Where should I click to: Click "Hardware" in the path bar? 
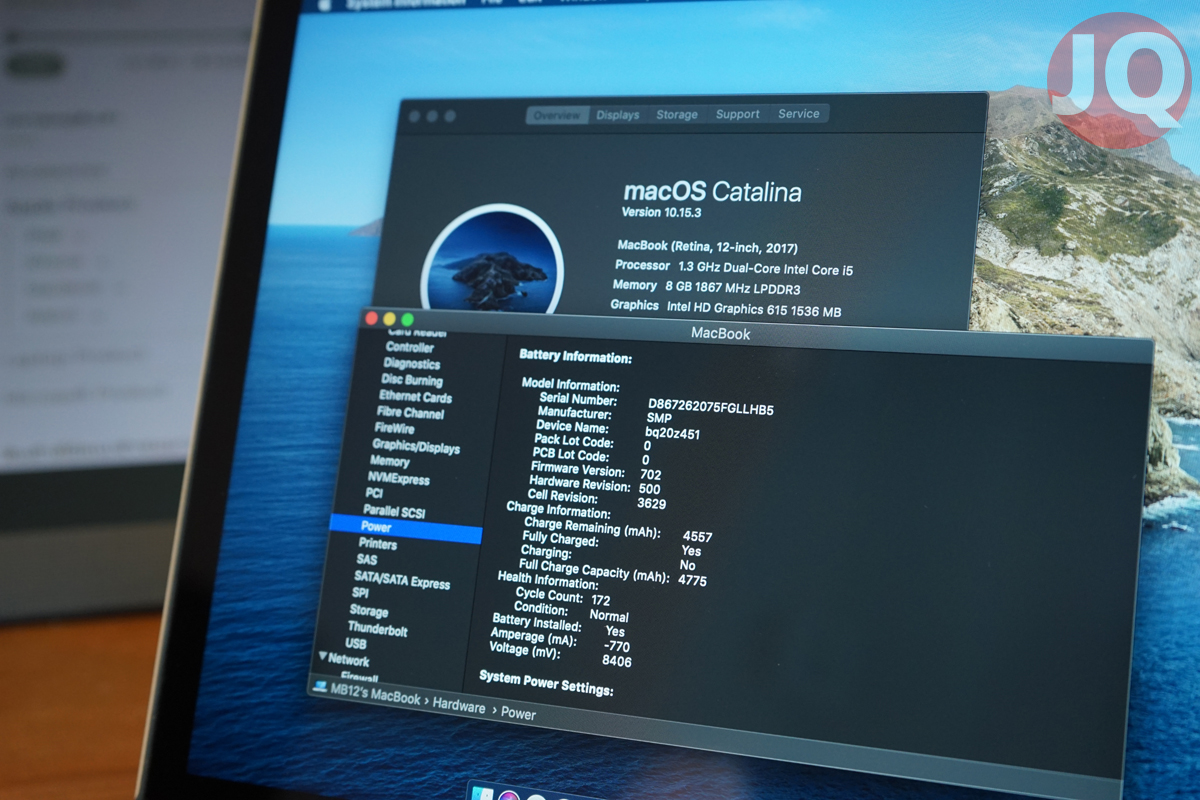(459, 707)
